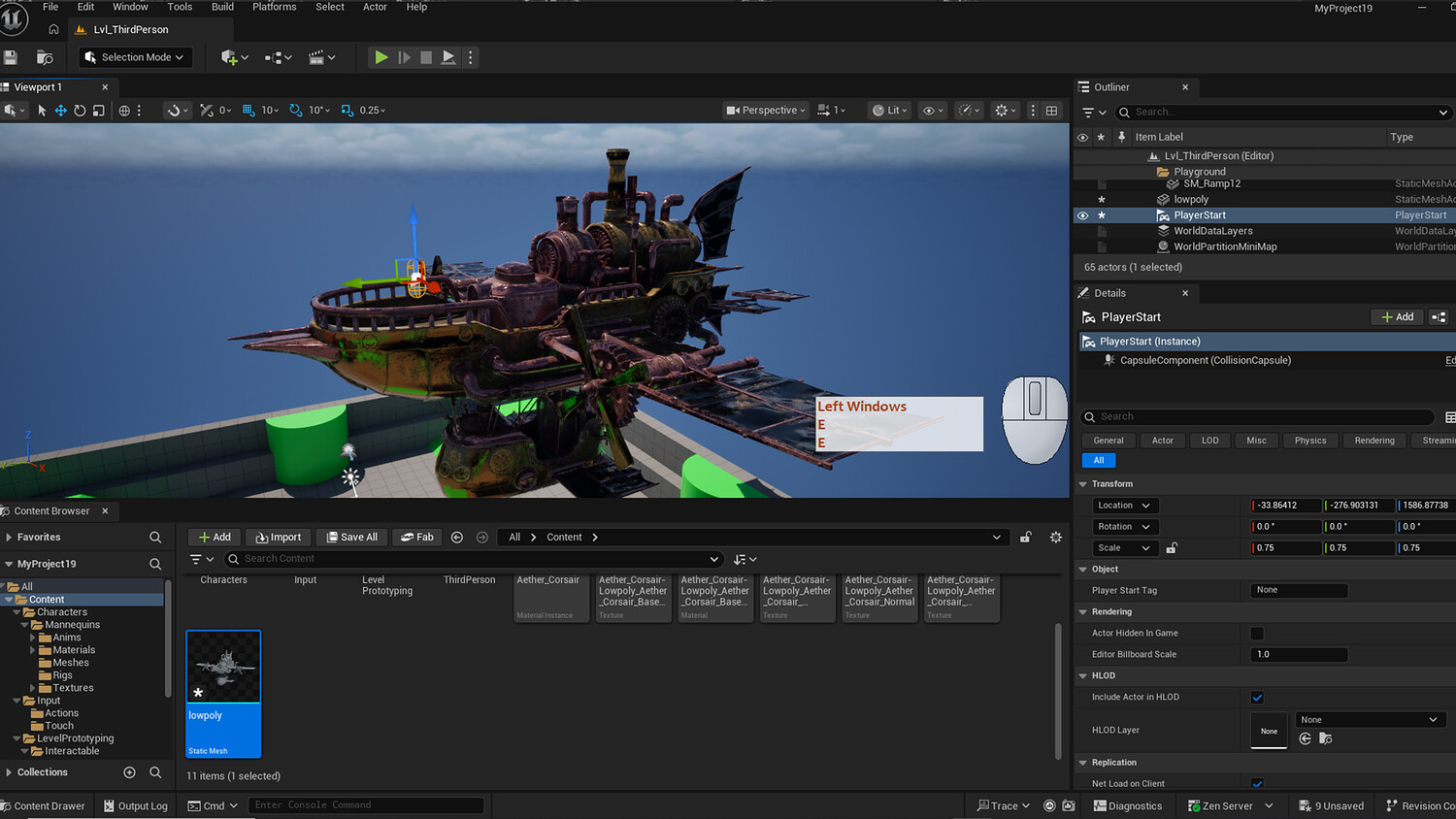This screenshot has width=1456, height=819.
Task: Open the Build menu
Action: click(222, 7)
